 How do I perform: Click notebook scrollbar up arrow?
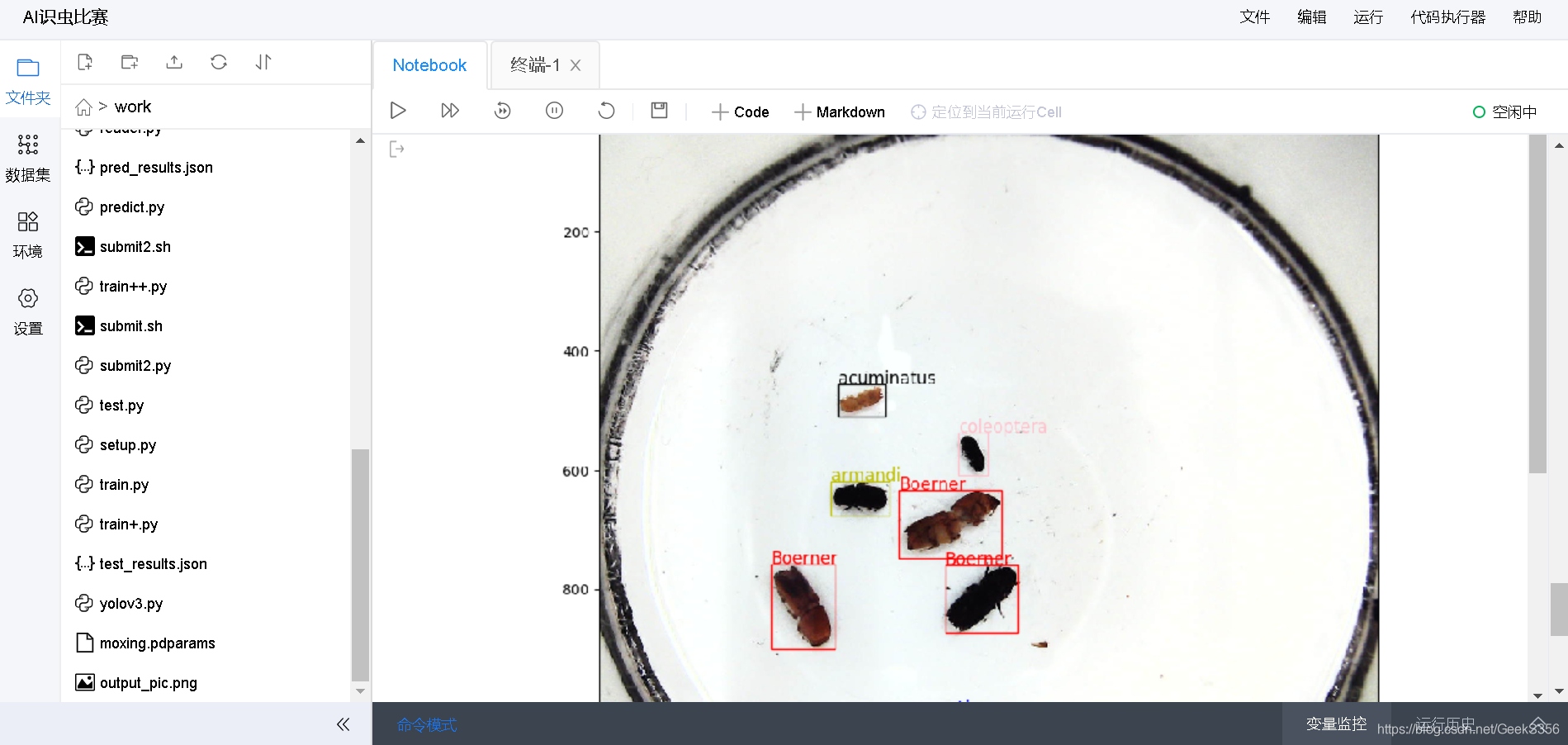click(1559, 146)
